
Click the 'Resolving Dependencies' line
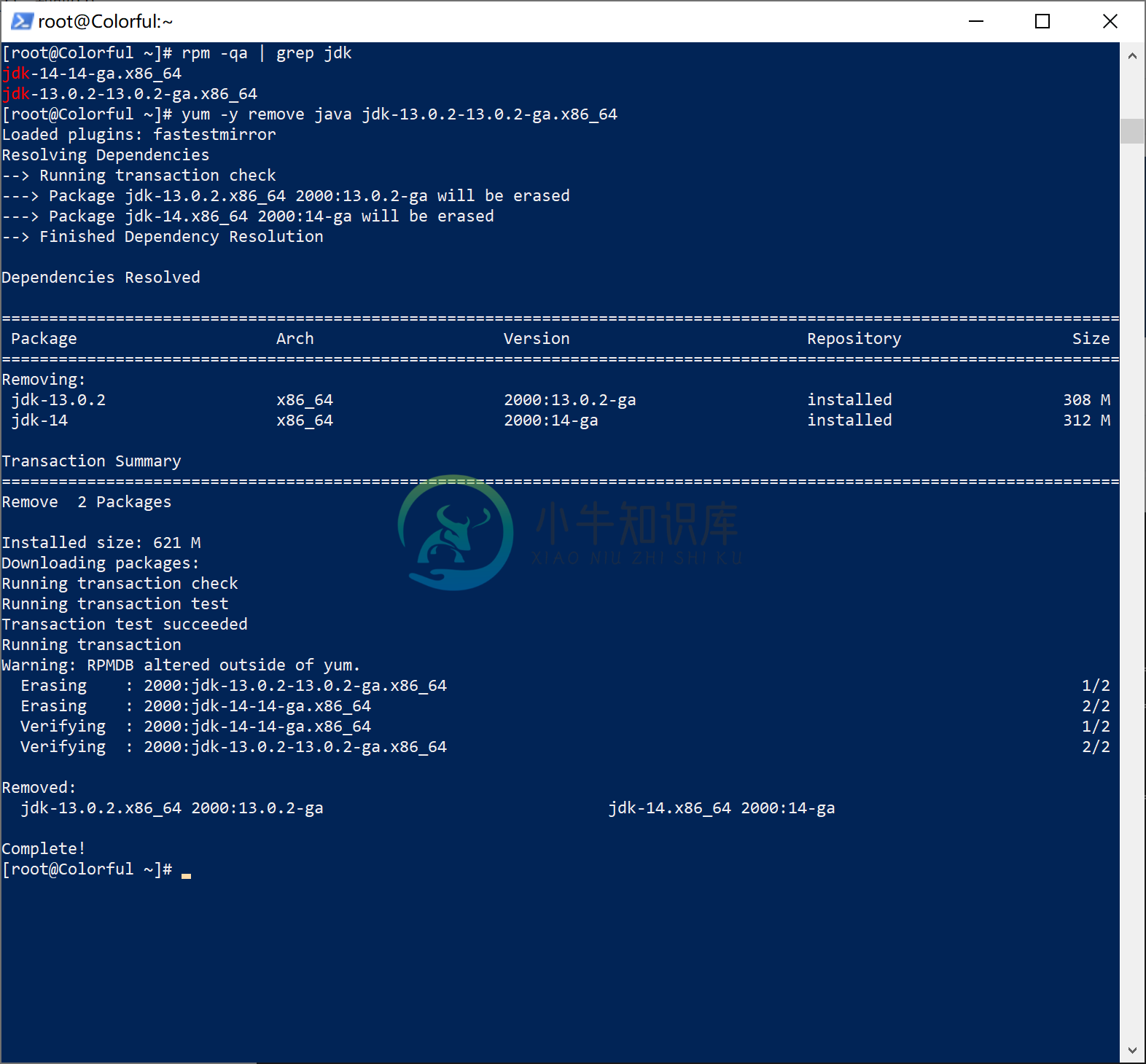[x=106, y=155]
